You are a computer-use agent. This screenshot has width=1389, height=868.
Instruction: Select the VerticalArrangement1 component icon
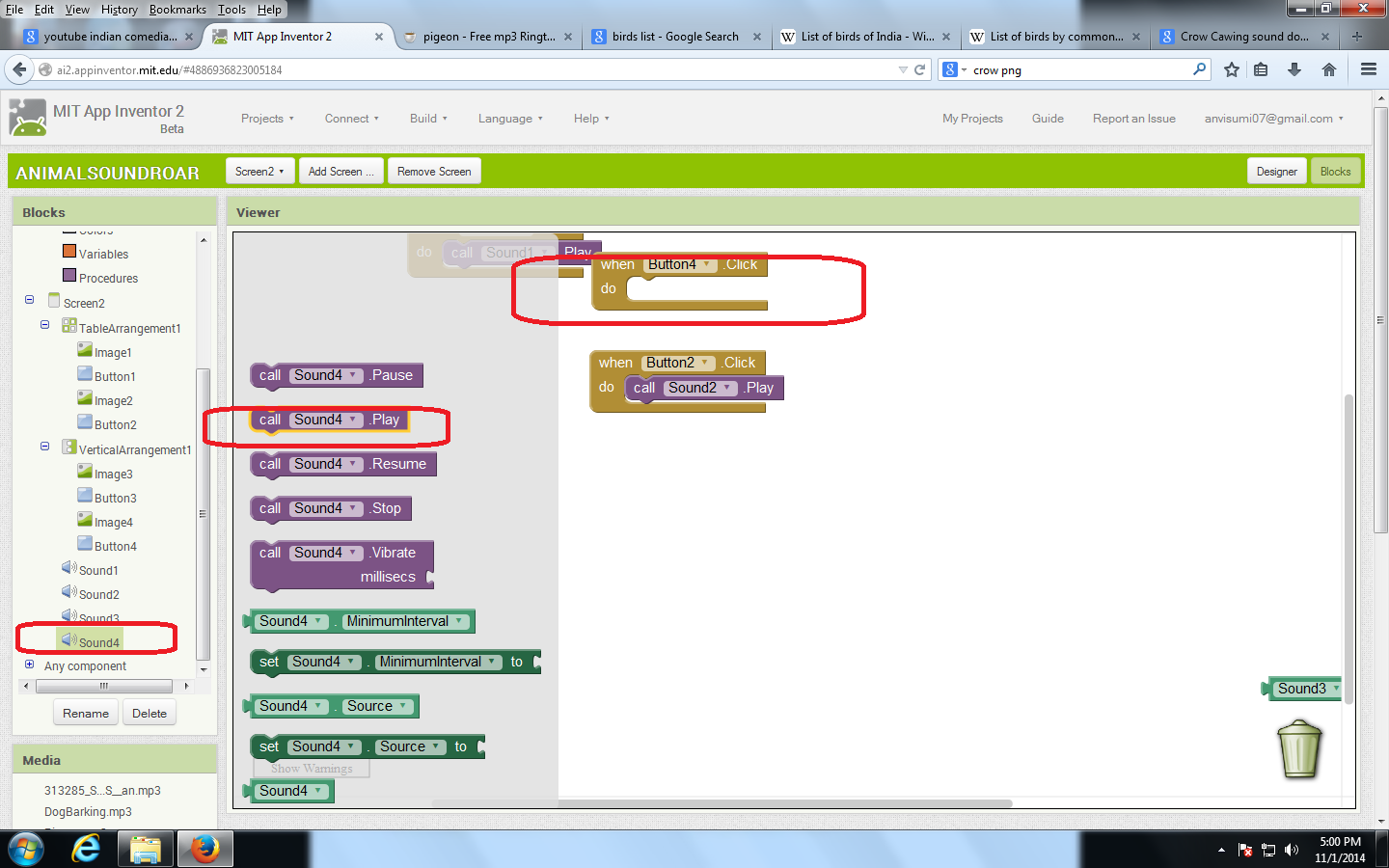pyautogui.click(x=68, y=448)
